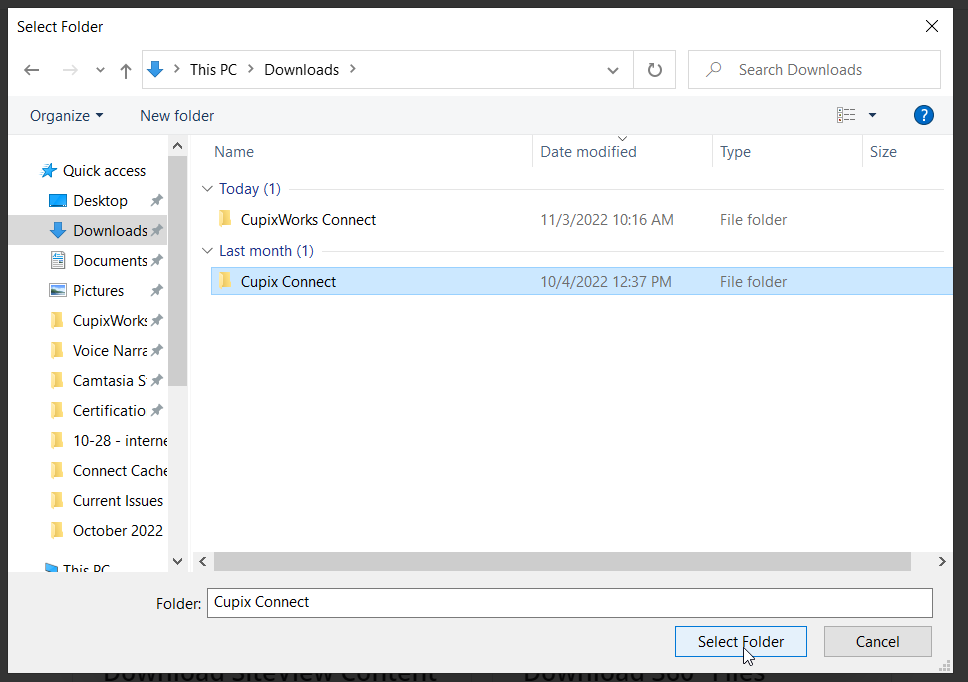The image size is (968, 682).
Task: Click date 10/4/2022 12:37 PM
Action: [x=606, y=281]
